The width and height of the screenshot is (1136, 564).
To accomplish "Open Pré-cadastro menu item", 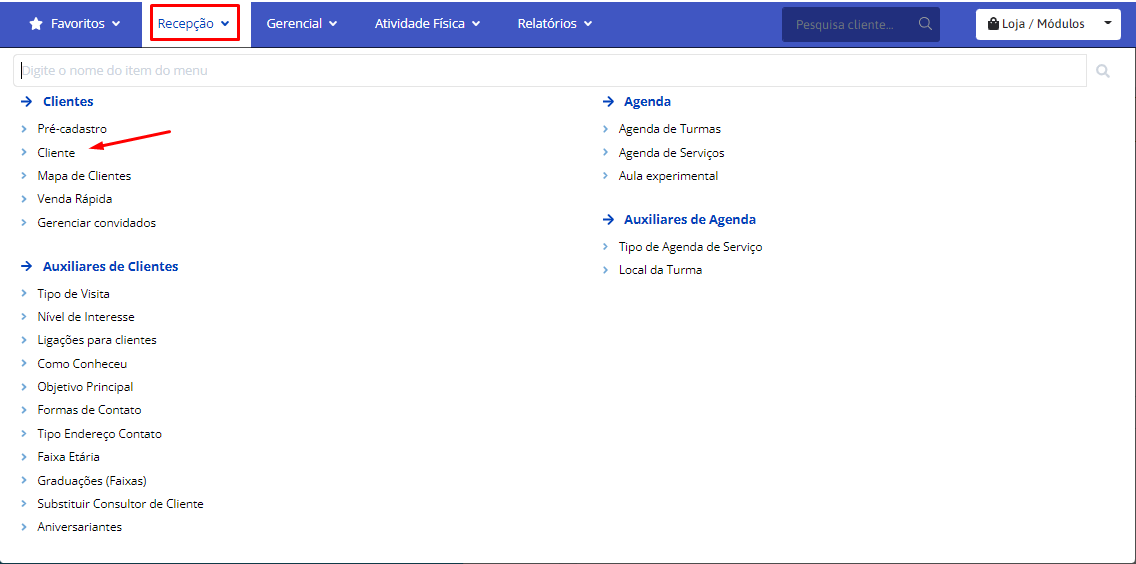I will tap(72, 129).
